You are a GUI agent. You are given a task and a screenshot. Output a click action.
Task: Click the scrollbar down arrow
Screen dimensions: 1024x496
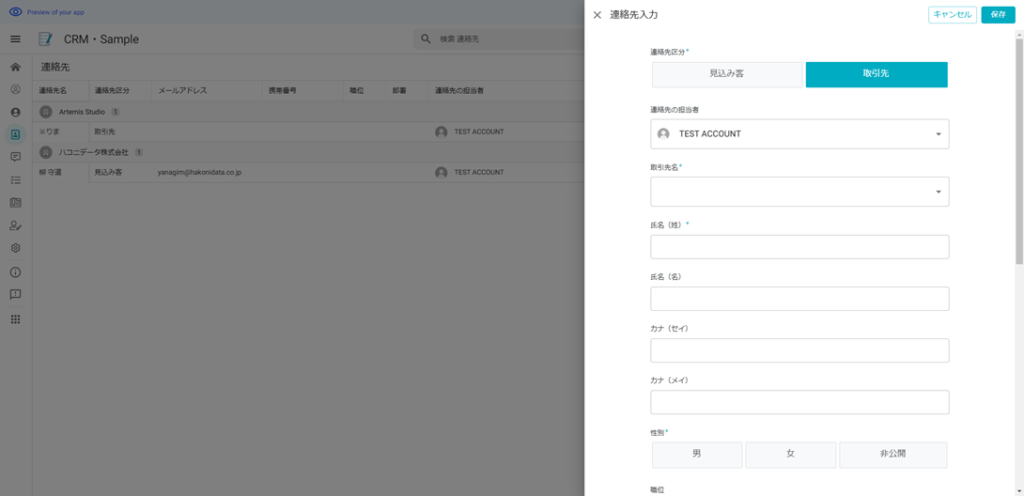(x=1019, y=491)
